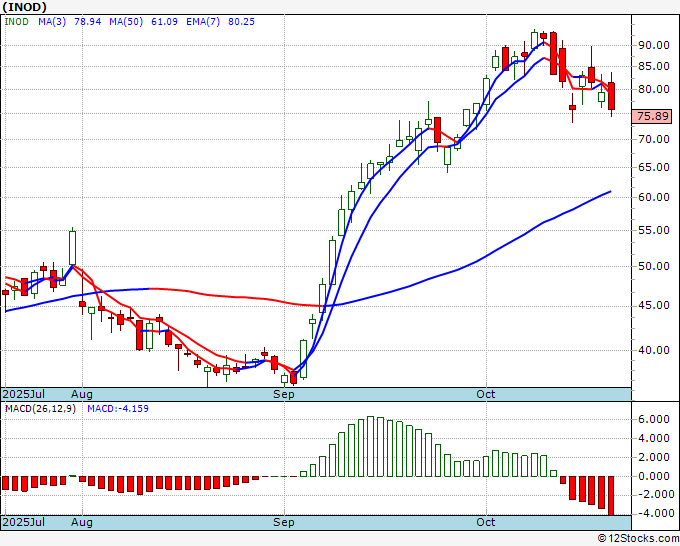The image size is (680, 546).
Task: Open the 12Stocks.com copyright link
Action: [638, 539]
